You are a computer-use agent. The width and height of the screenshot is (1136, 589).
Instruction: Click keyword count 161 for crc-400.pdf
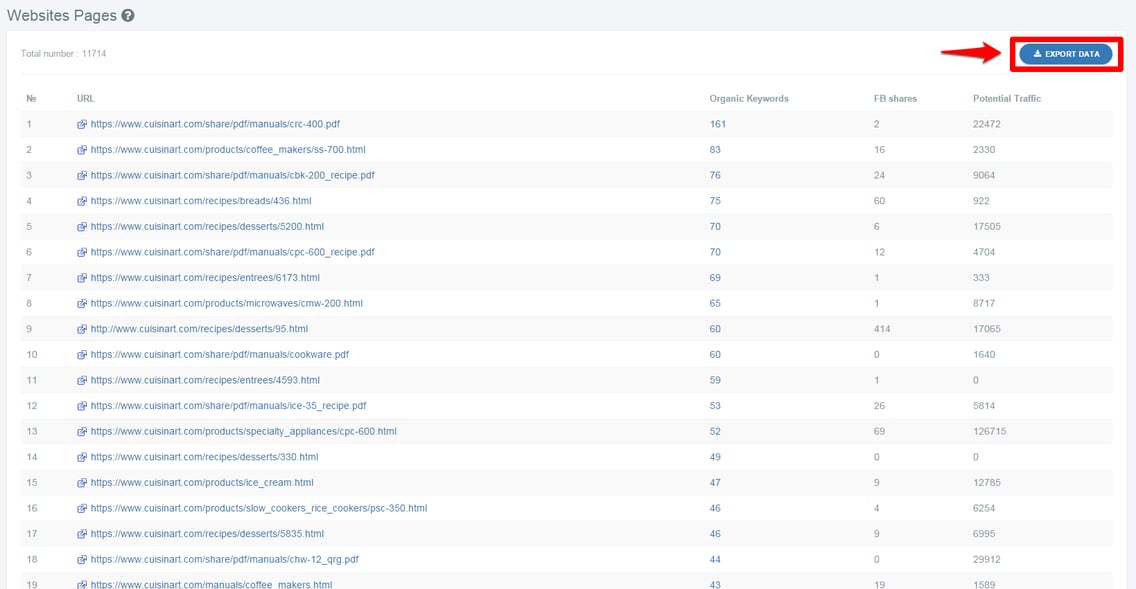pyautogui.click(x=716, y=123)
